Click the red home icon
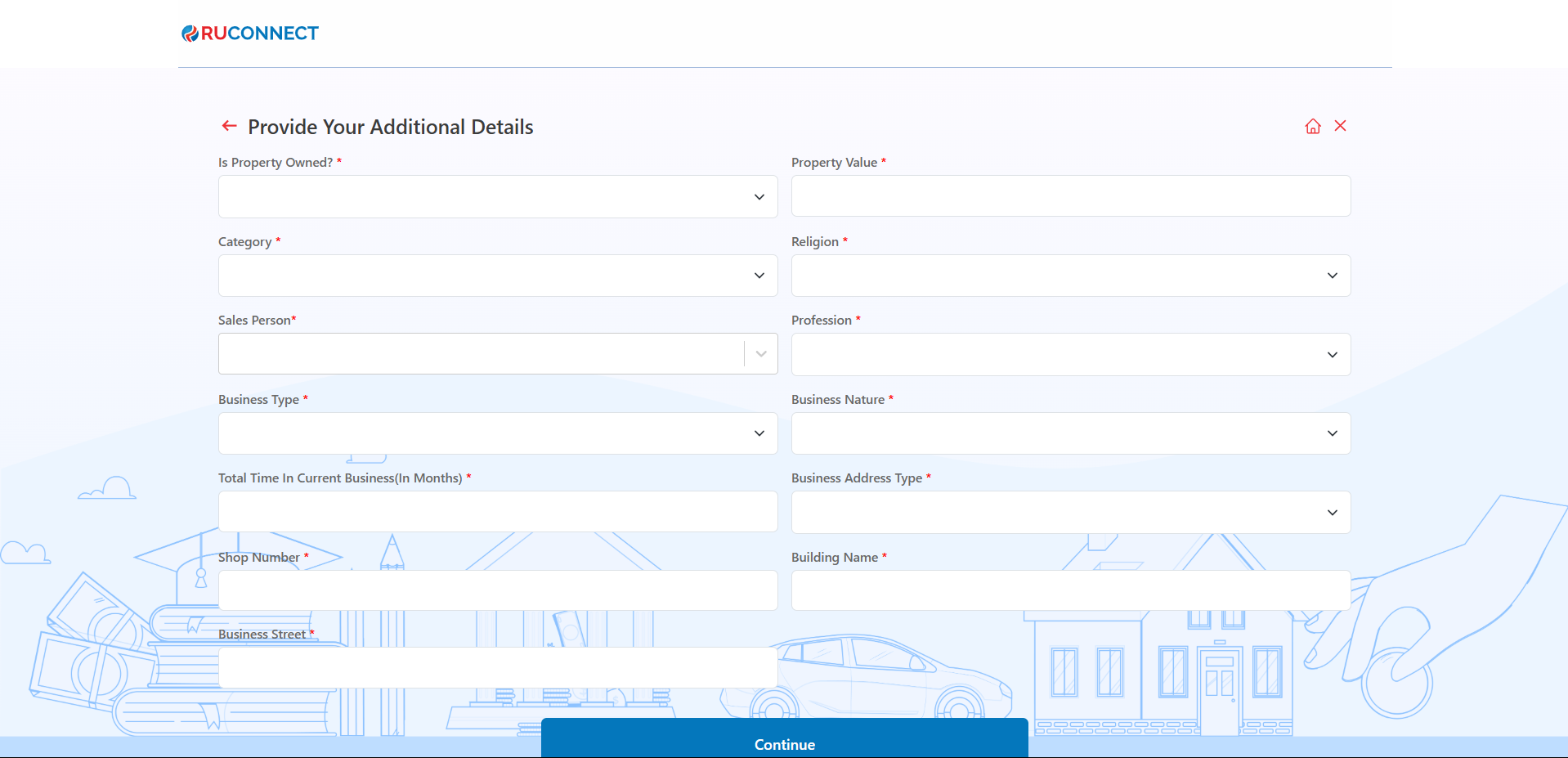 (1312, 126)
